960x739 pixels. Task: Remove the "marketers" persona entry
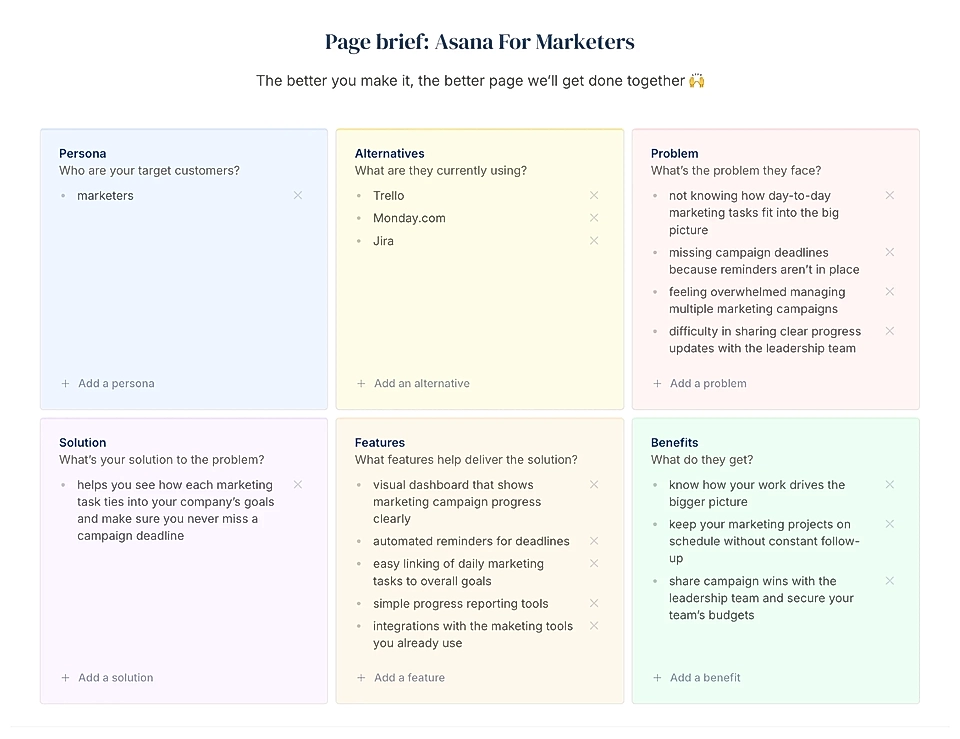tap(298, 195)
